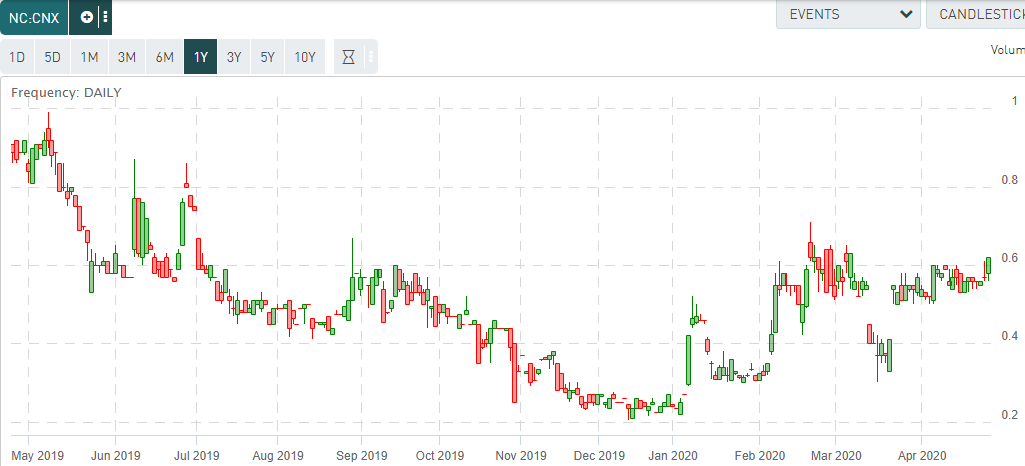
Task: Click the 0.2 price axis label
Action: point(1009,415)
